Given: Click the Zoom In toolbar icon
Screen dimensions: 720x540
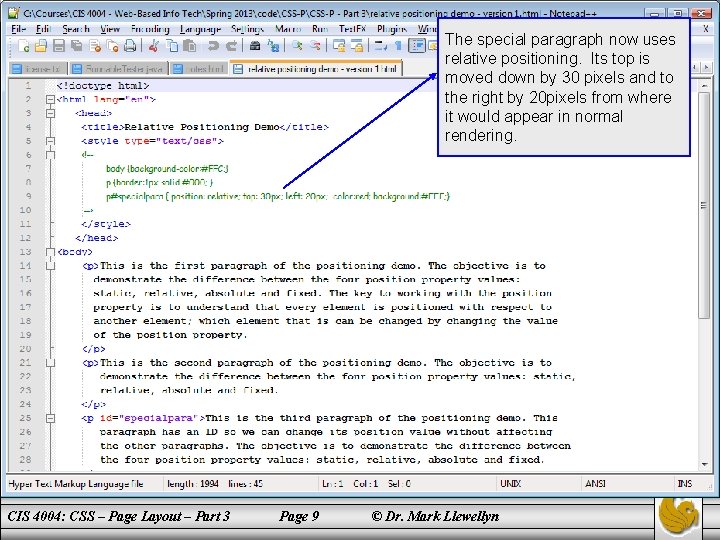Looking at the screenshot, I should [x=297, y=46].
